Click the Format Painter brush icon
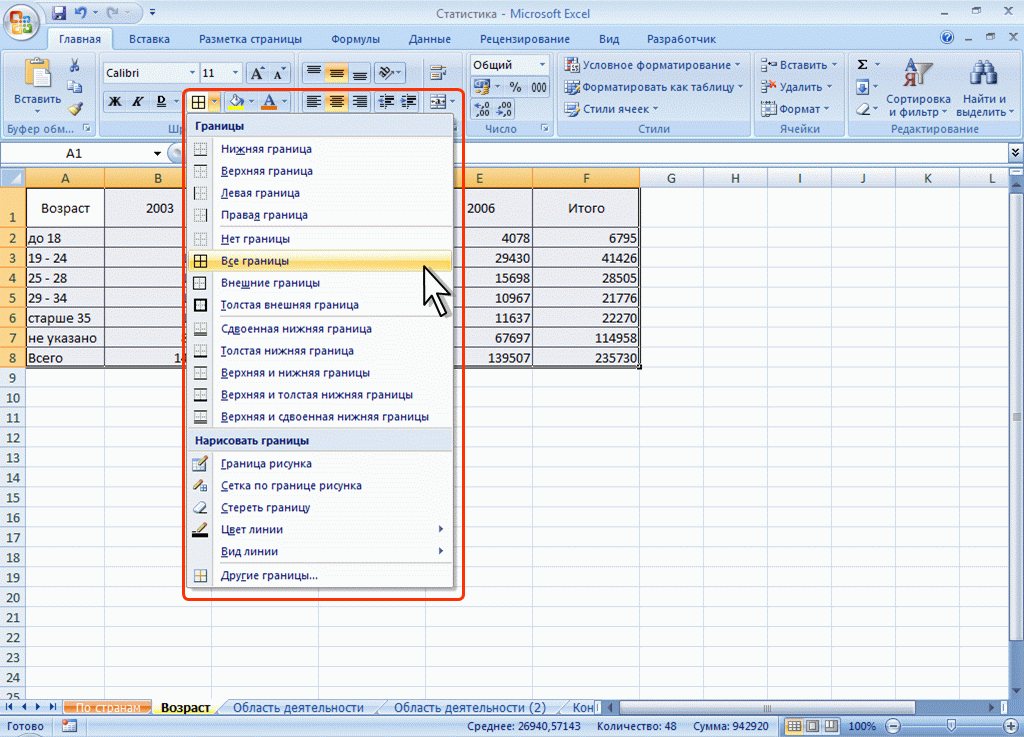 tap(75, 109)
